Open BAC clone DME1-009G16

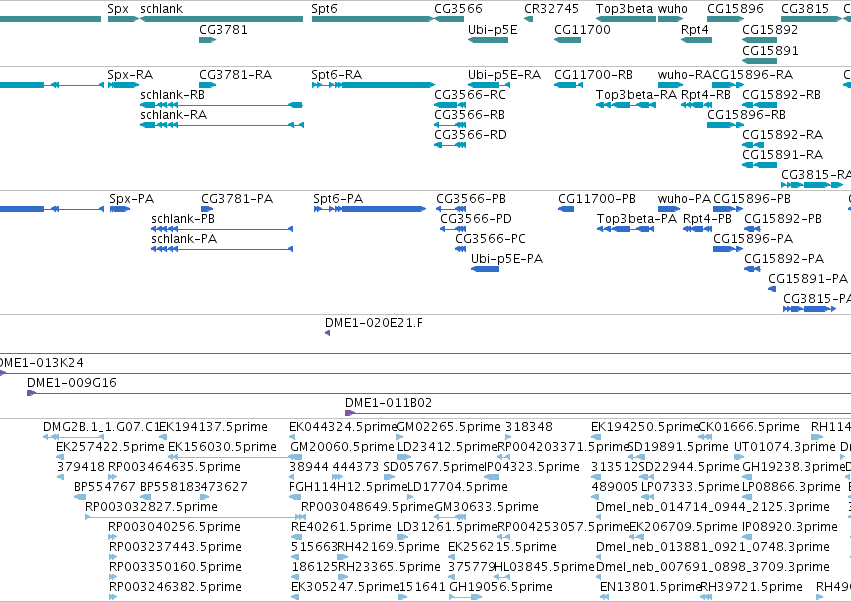click(x=72, y=383)
